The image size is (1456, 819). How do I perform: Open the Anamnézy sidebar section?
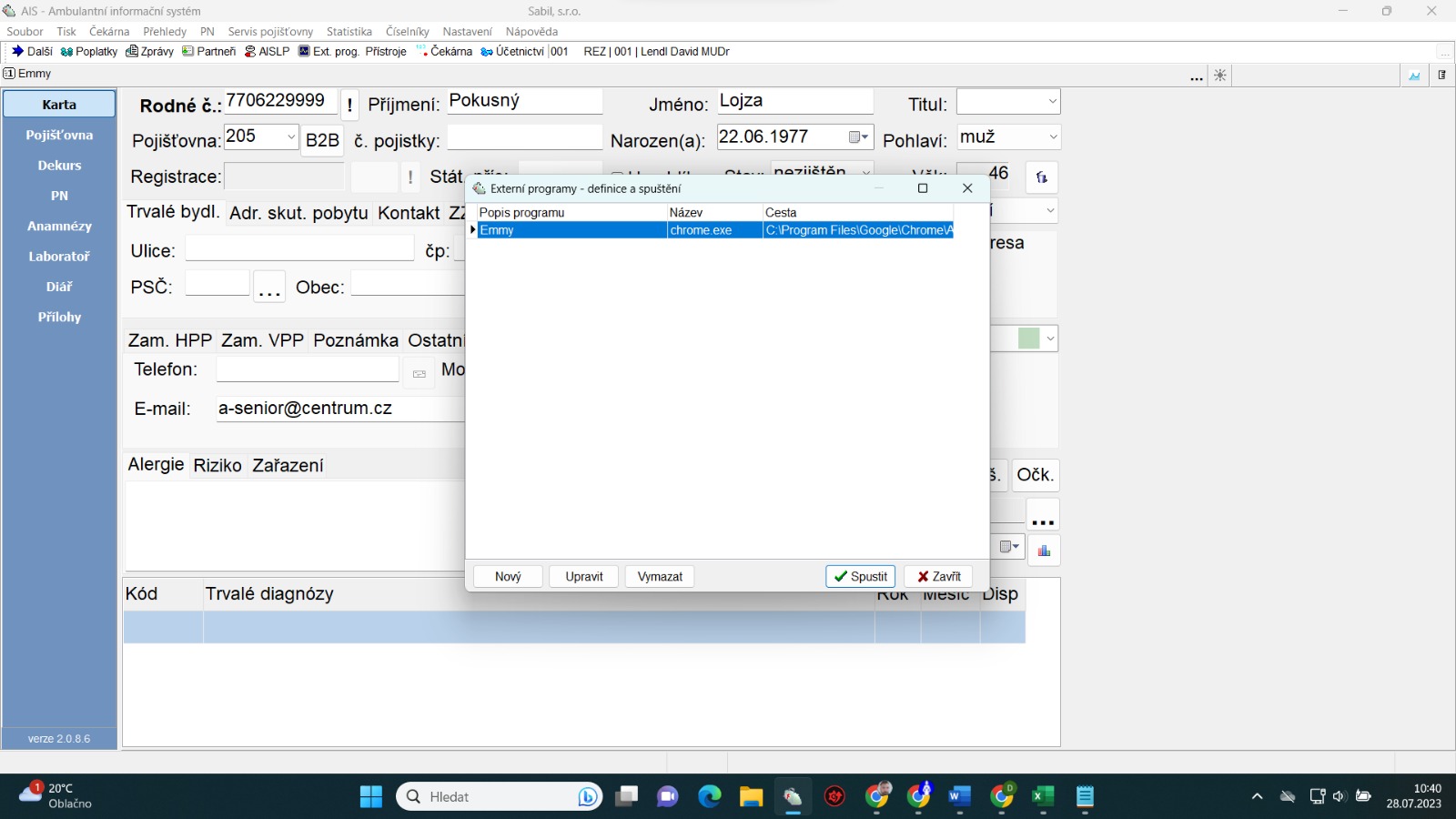(59, 226)
